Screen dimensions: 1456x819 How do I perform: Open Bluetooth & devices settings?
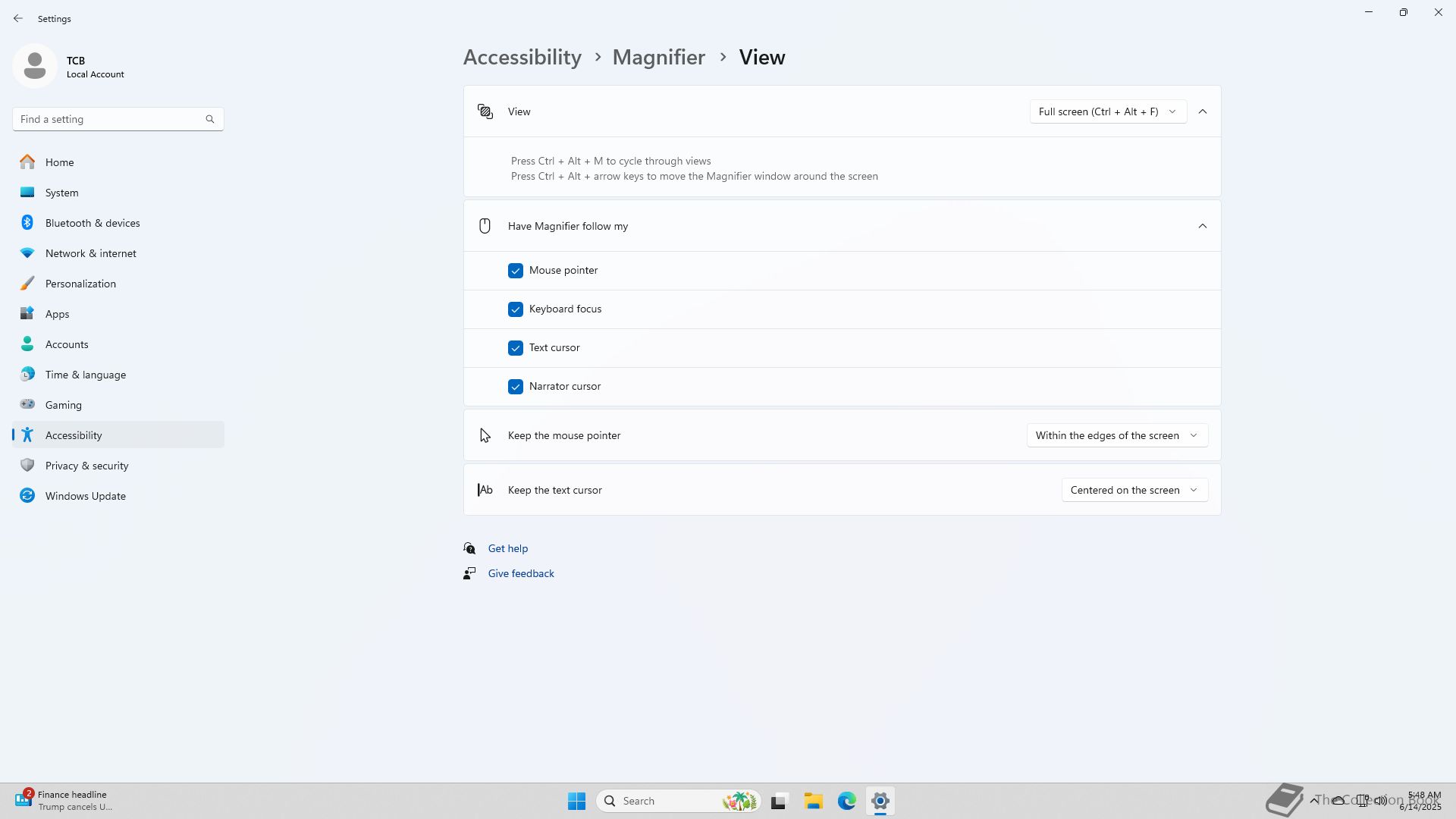tap(93, 223)
